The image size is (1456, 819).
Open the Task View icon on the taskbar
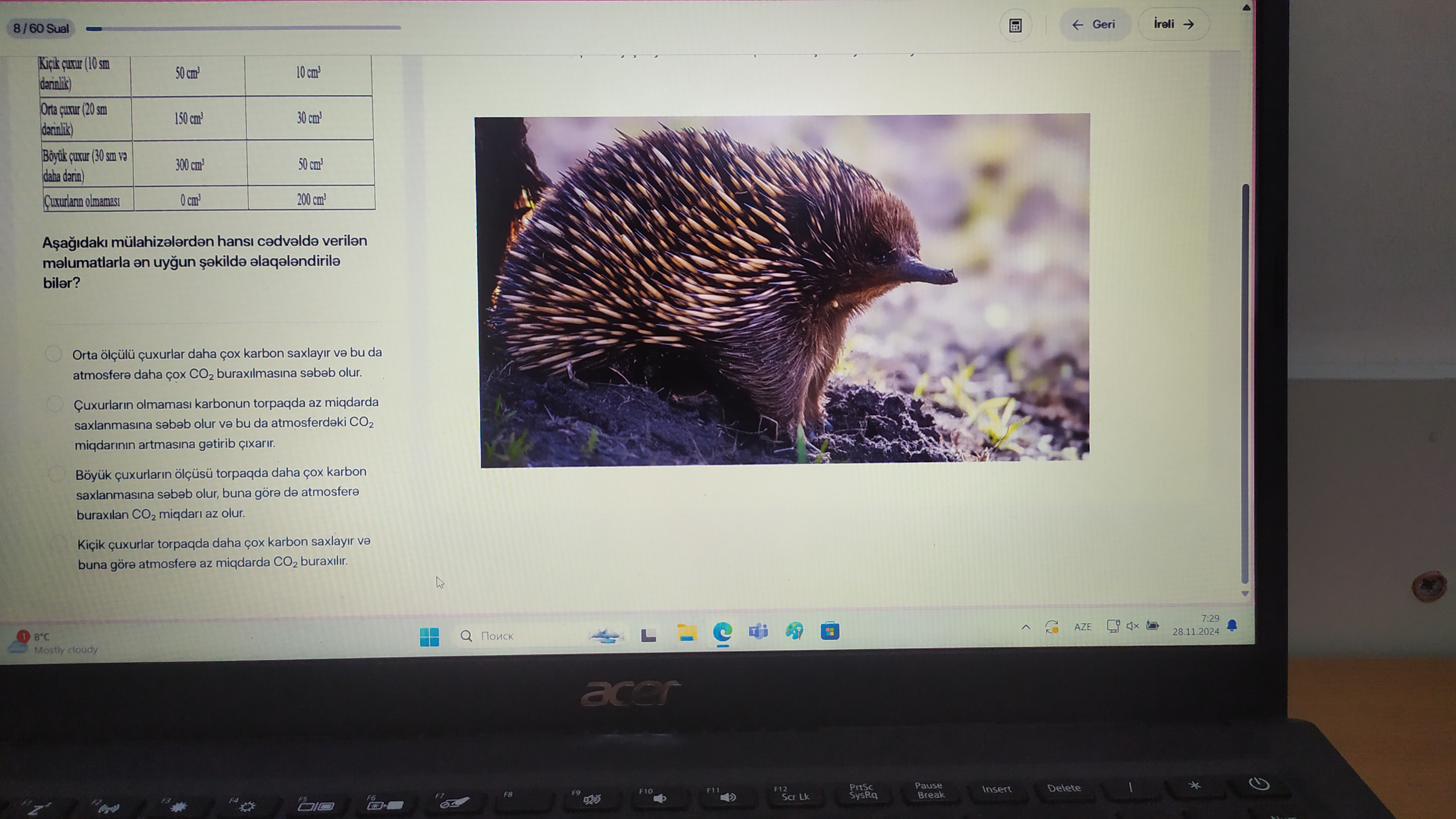pos(648,635)
